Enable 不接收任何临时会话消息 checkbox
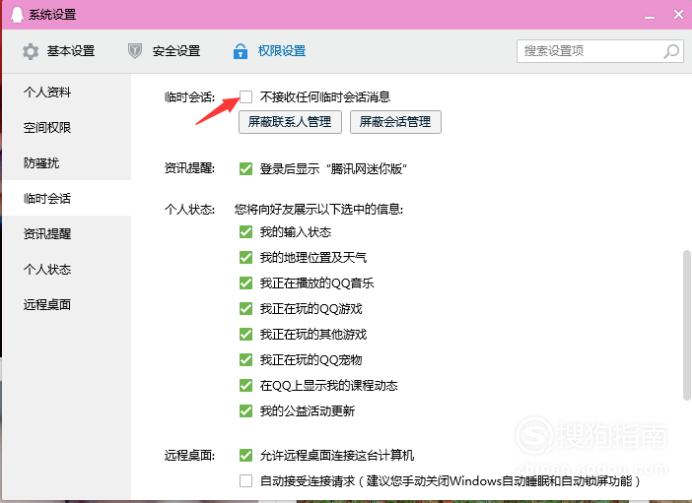This screenshot has height=503, width=692. tap(246, 97)
